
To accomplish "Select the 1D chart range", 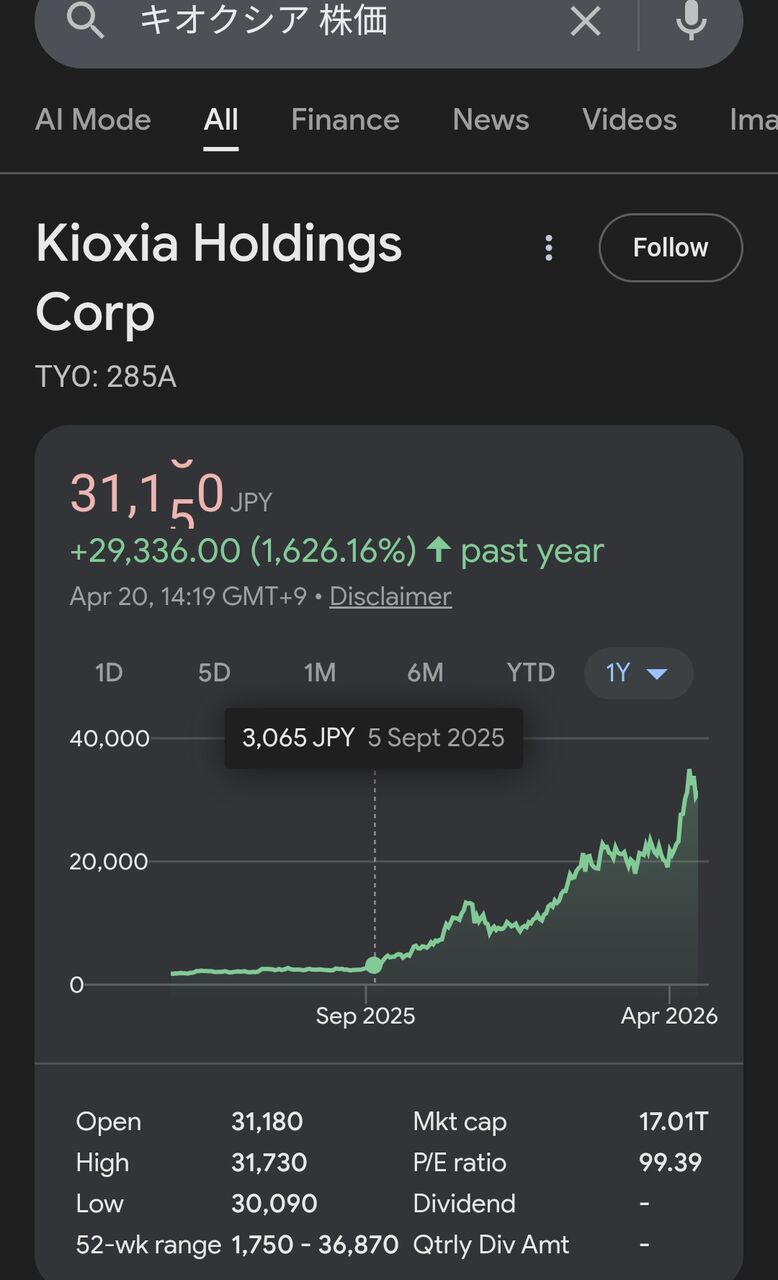I will pyautogui.click(x=109, y=673).
